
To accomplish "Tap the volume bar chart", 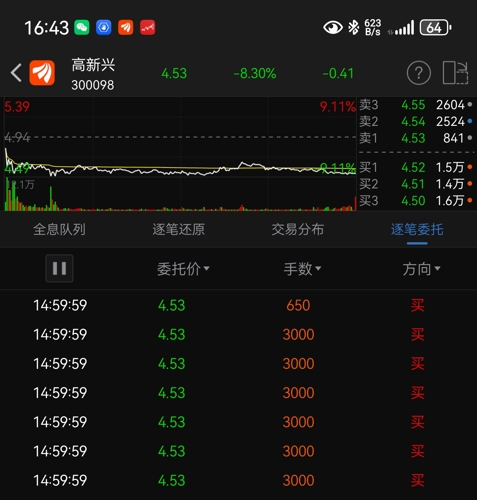I will (180, 194).
